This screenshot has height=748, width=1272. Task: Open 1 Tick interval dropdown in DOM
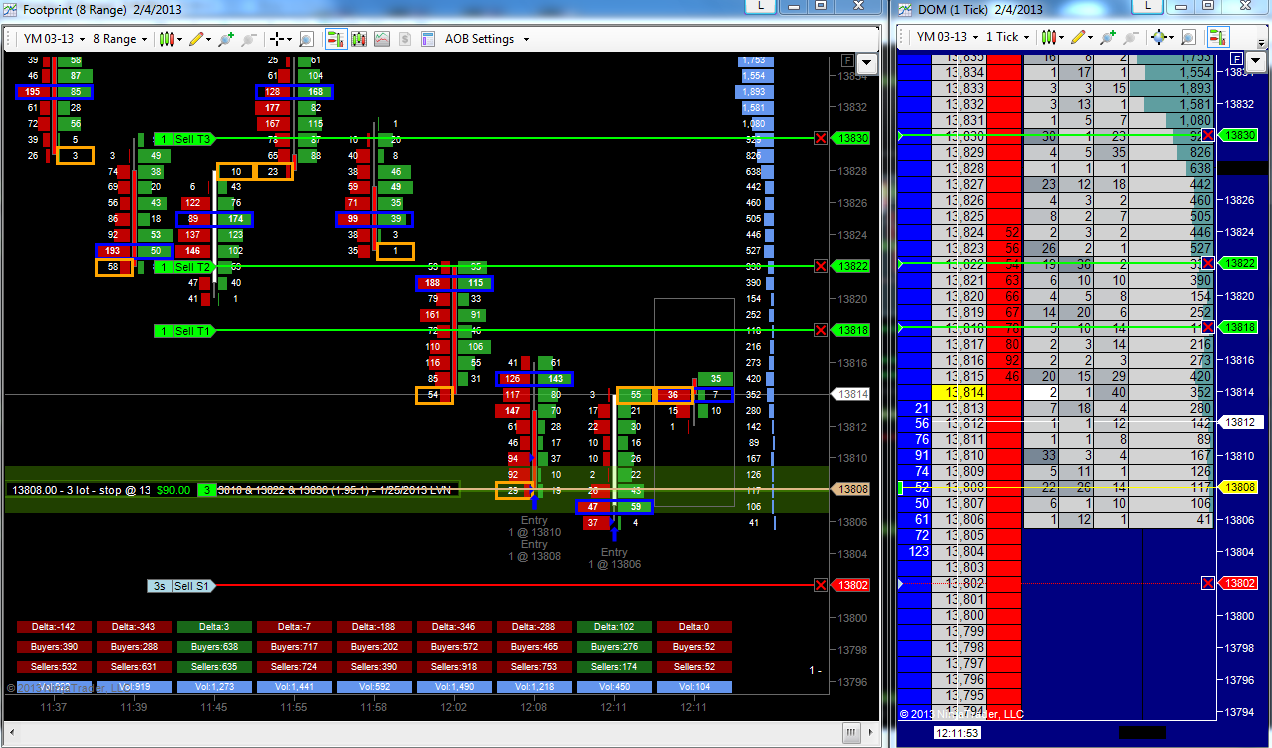click(x=1008, y=37)
